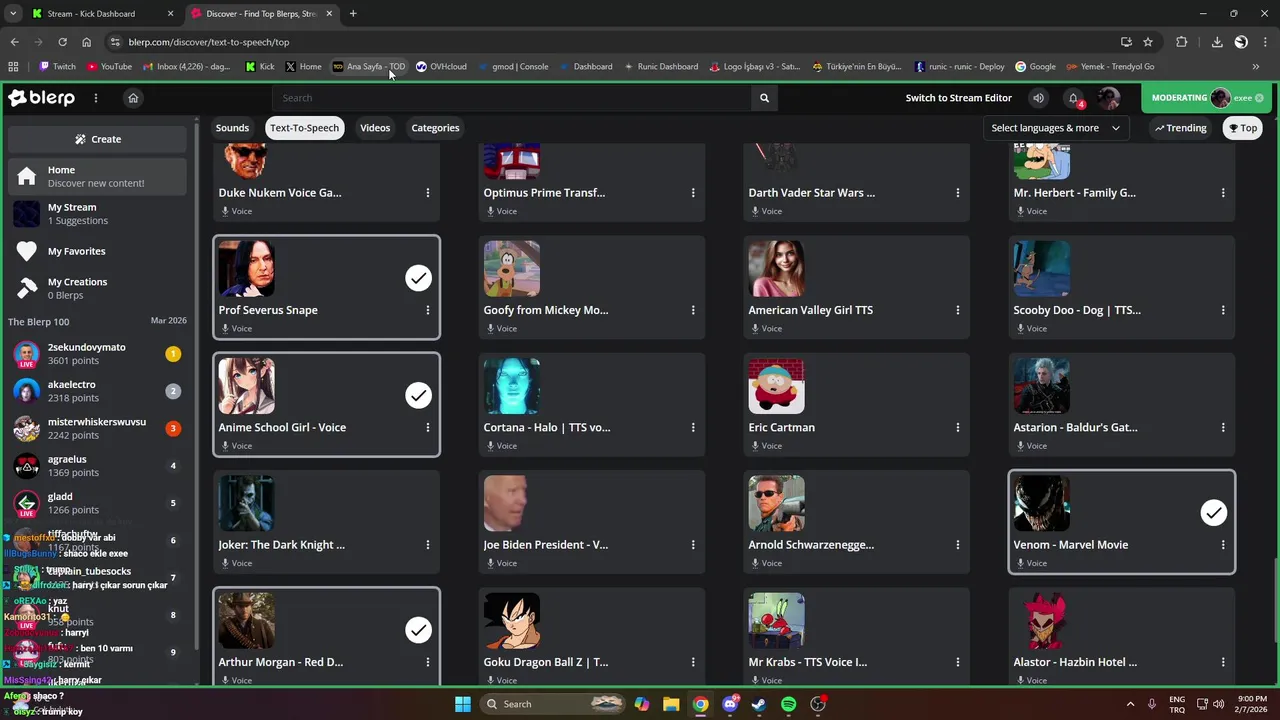Open options for Venom - Marvel Movie card
The height and width of the screenshot is (720, 1280).
1223,545
